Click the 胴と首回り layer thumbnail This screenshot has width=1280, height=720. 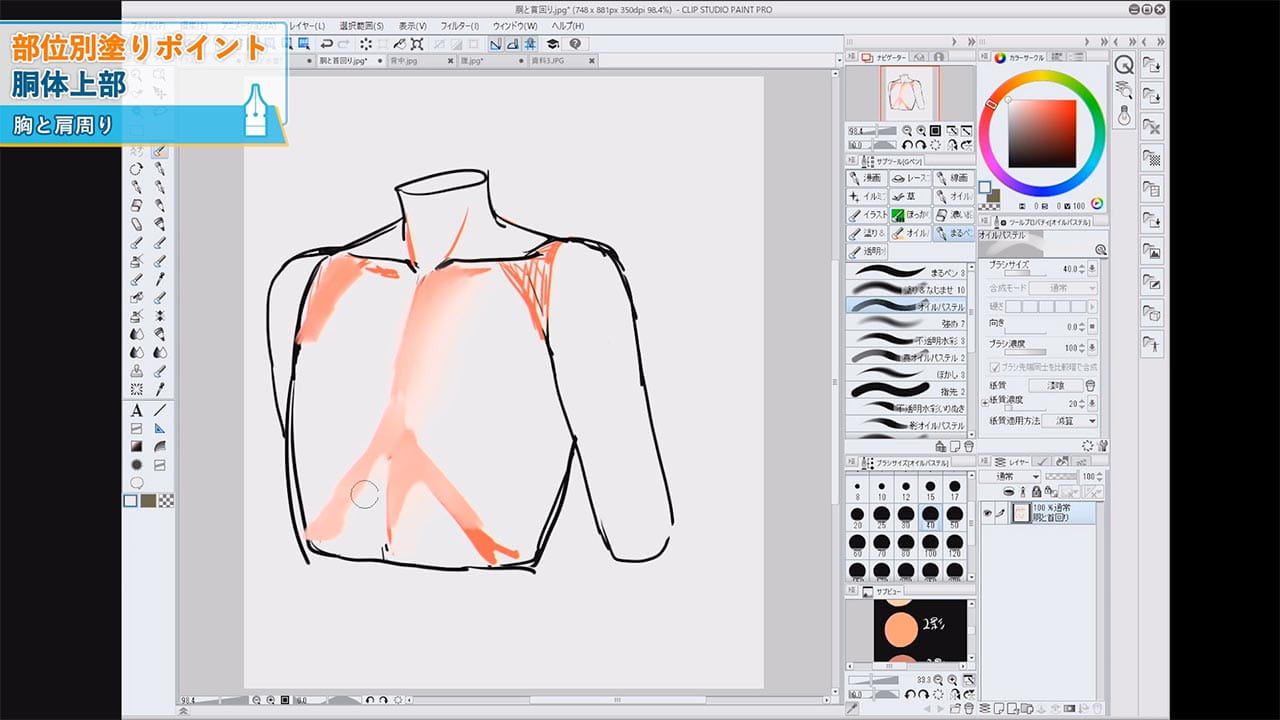click(1021, 513)
